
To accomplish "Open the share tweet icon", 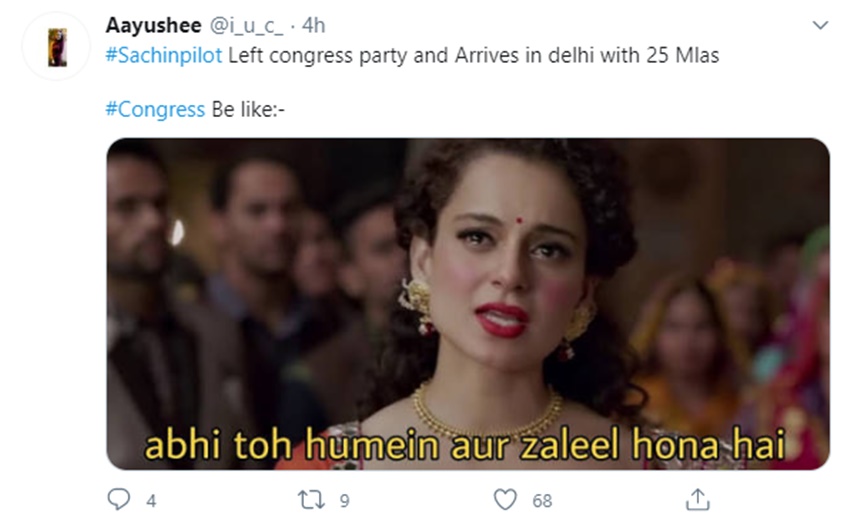I will pyautogui.click(x=697, y=499).
